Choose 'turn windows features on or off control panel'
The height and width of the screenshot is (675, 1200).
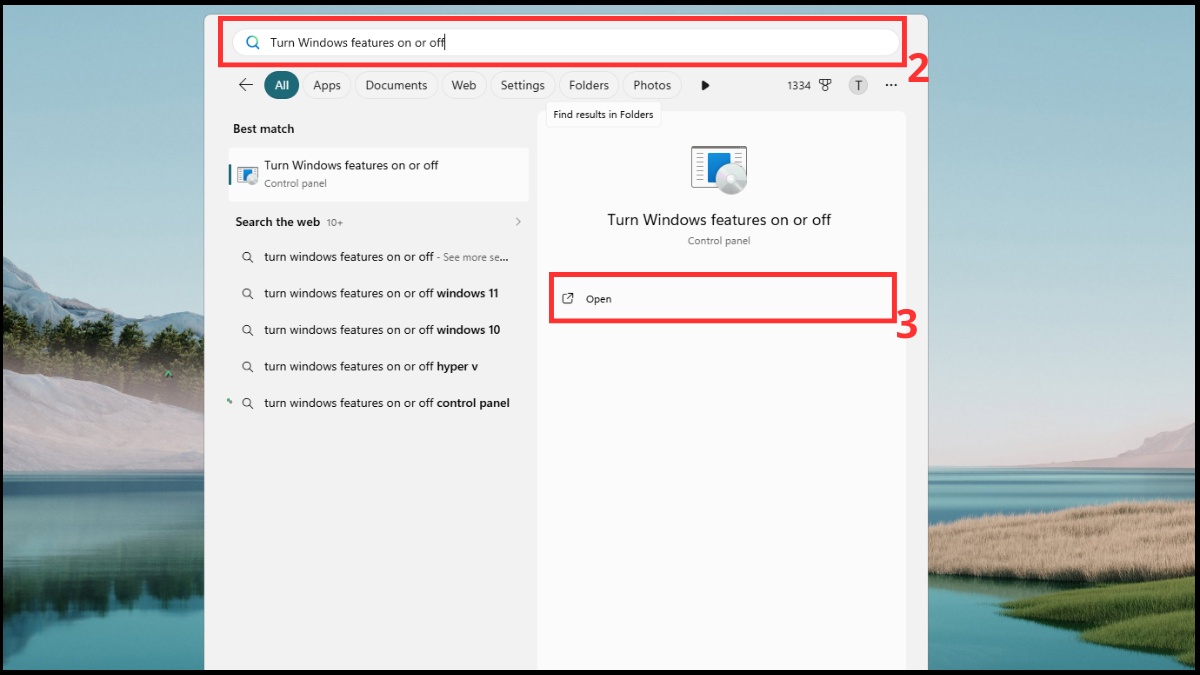(x=379, y=403)
